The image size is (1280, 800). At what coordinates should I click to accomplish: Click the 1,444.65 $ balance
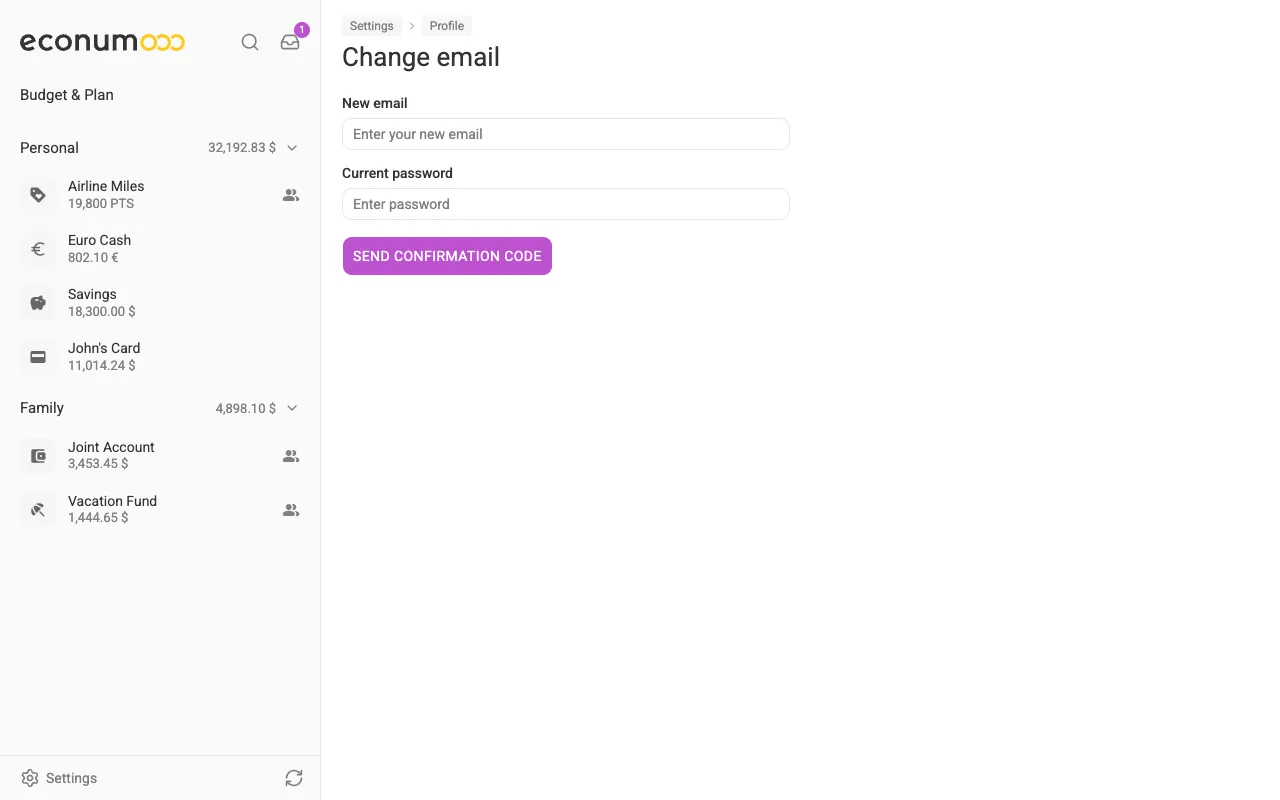[98, 518]
